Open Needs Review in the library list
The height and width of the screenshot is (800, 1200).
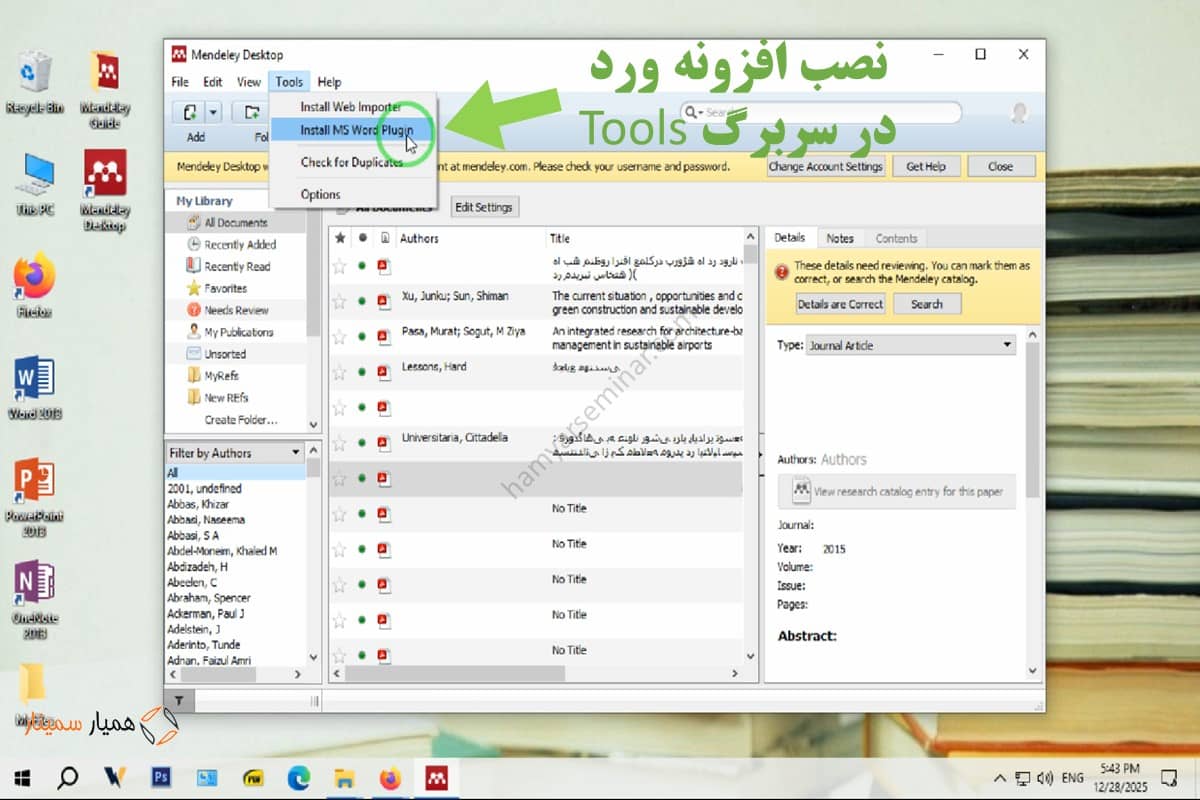(236, 310)
